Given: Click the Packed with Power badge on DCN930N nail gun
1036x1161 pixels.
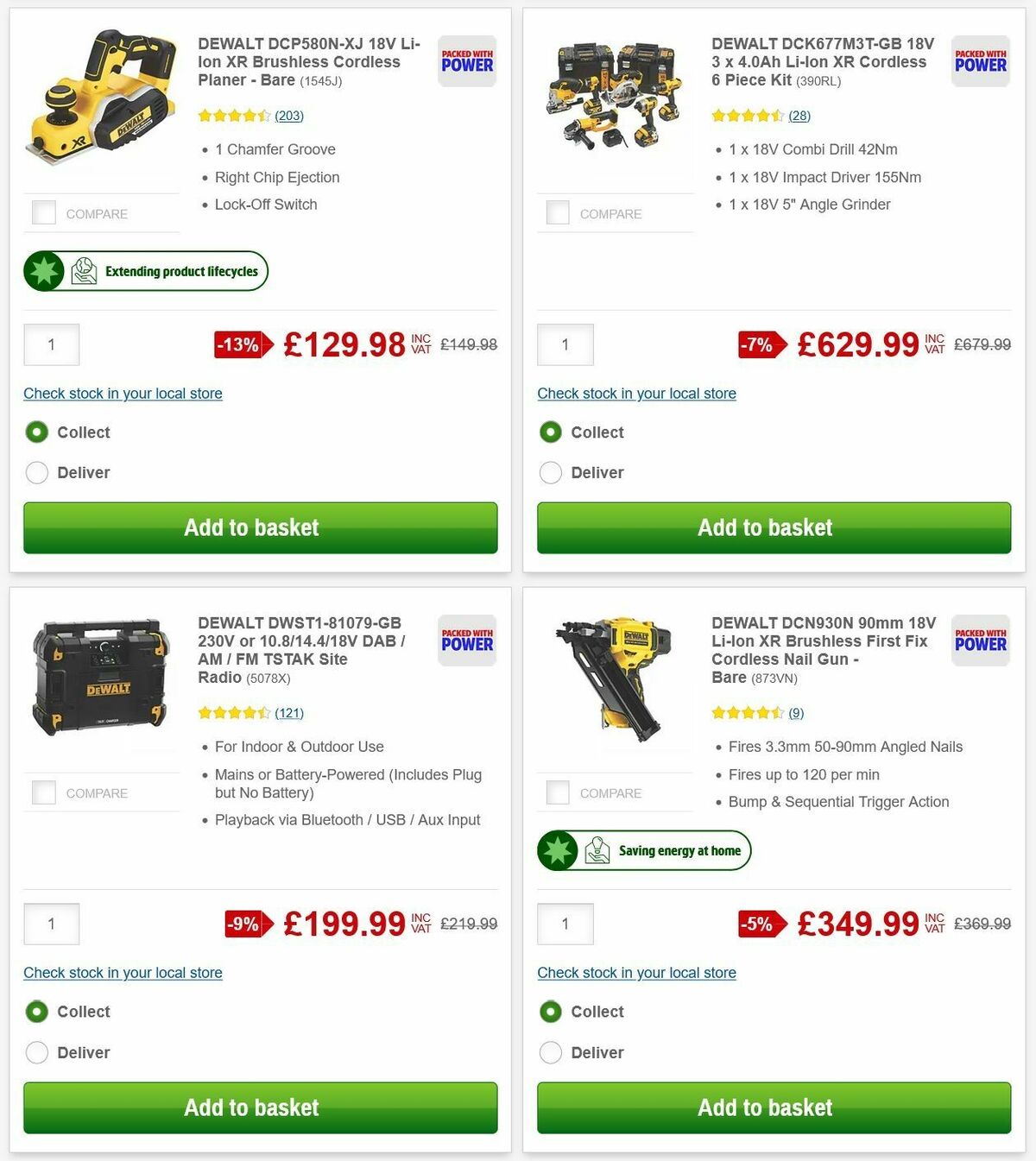Looking at the screenshot, I should (980, 641).
